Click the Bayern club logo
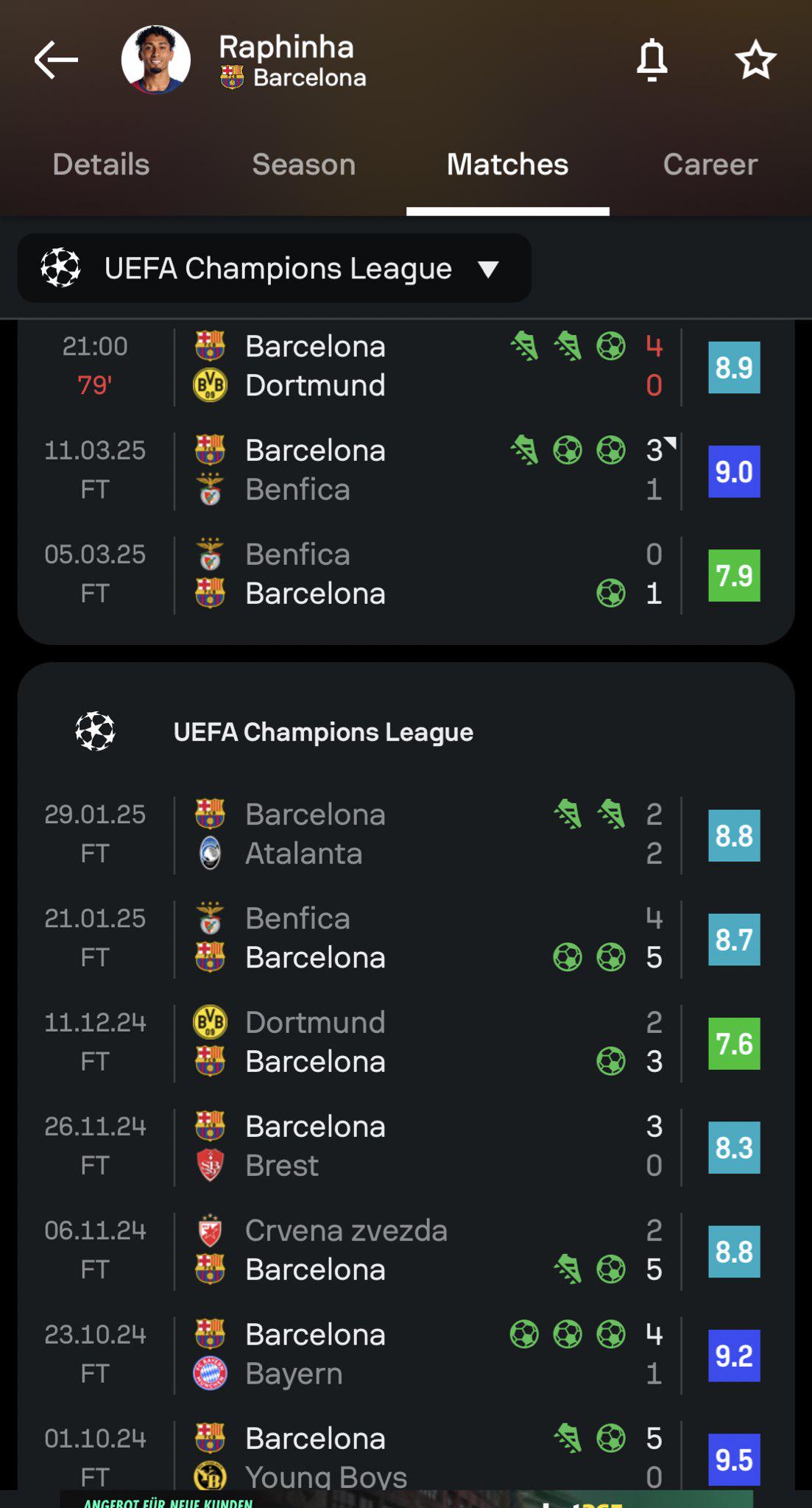 [x=210, y=1373]
